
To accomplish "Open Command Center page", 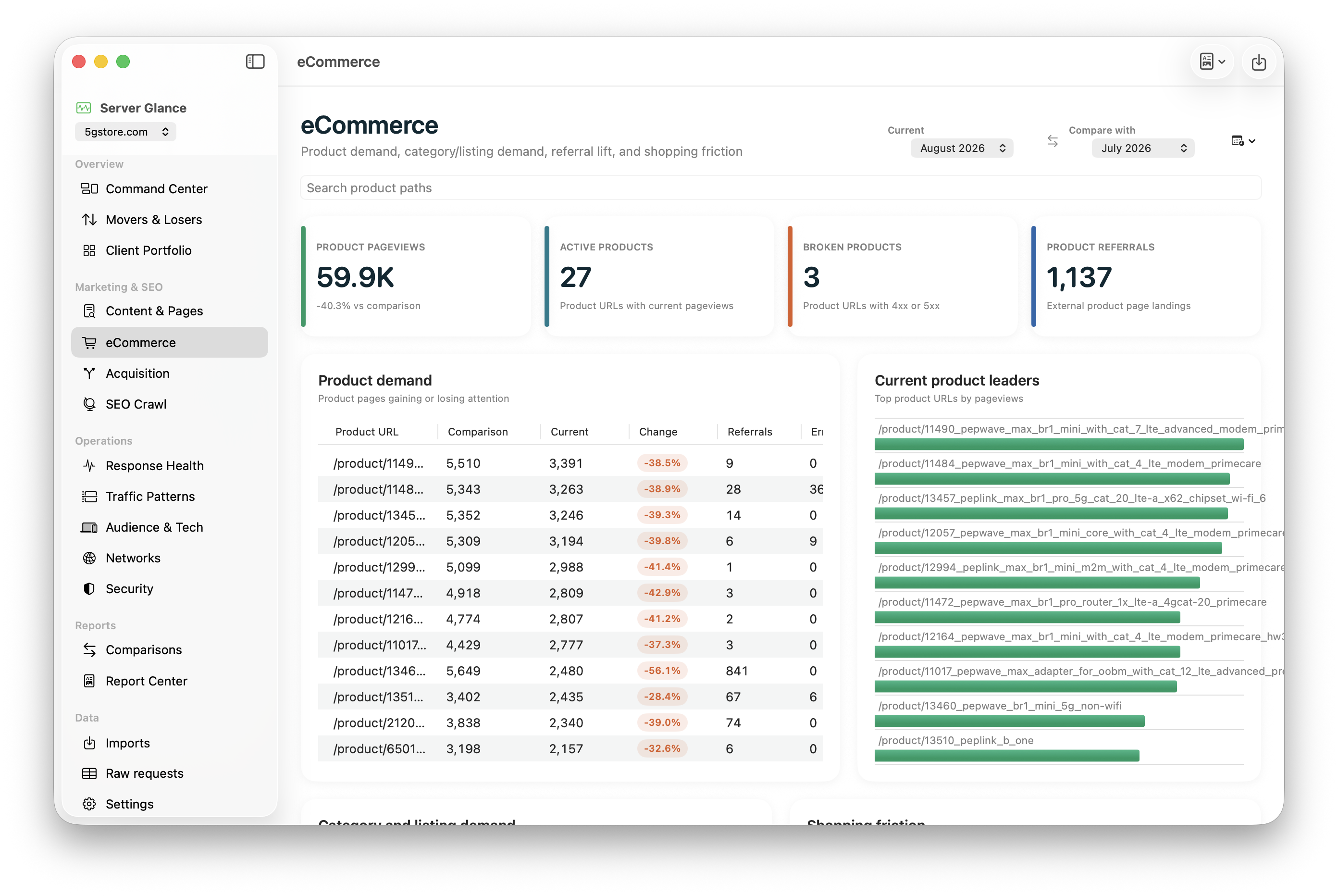I will point(170,188).
